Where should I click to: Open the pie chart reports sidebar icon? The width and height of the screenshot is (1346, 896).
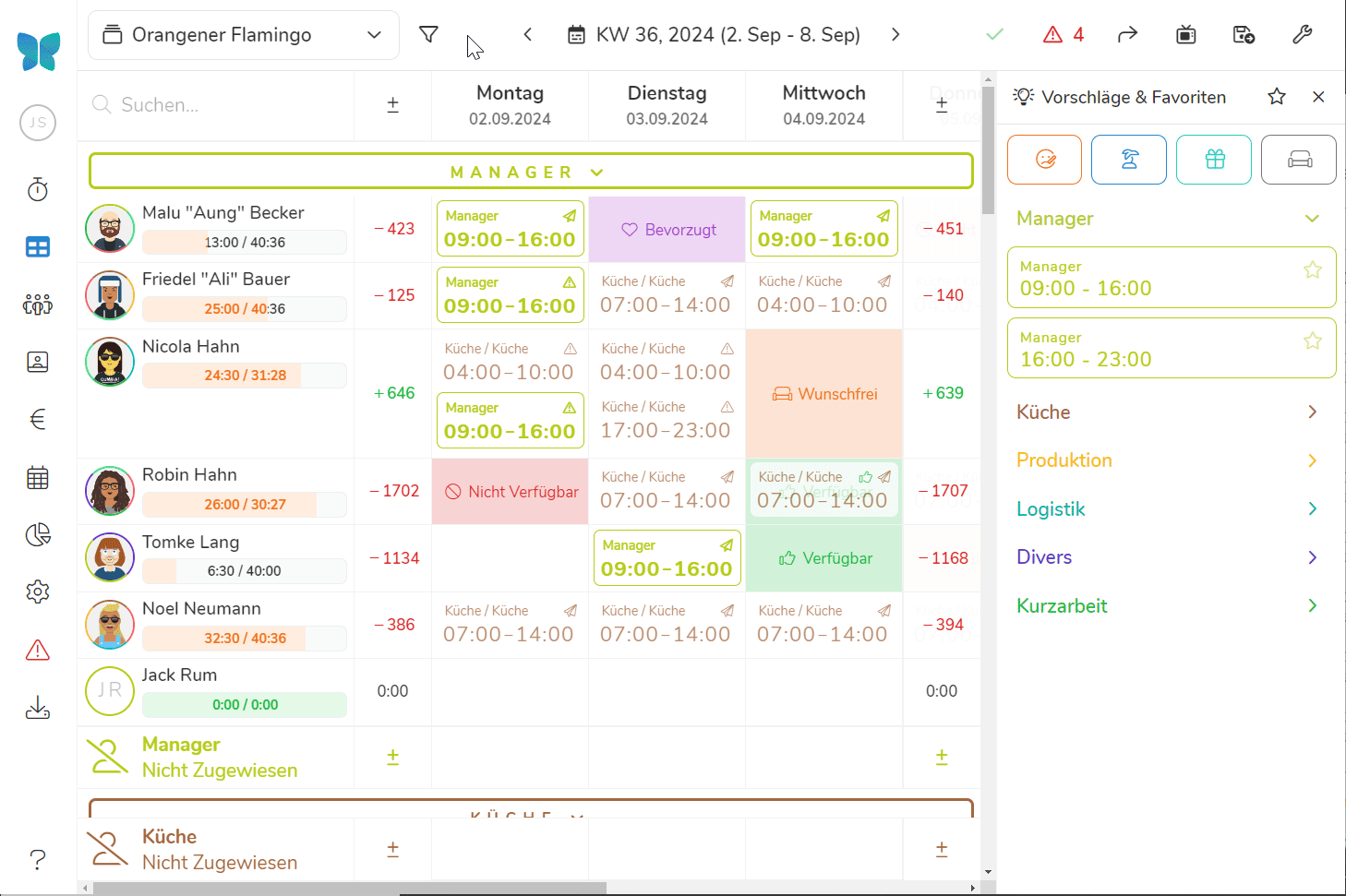click(x=38, y=535)
